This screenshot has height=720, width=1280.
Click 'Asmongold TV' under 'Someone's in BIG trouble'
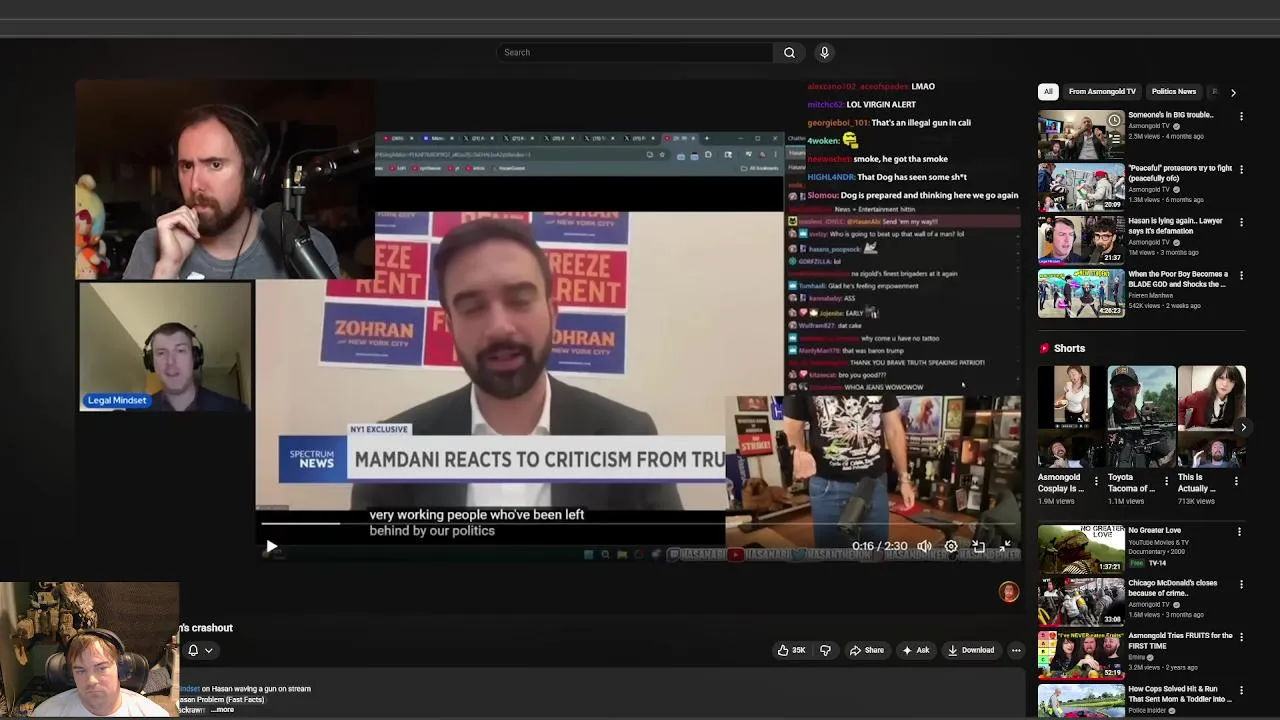tap(1149, 127)
